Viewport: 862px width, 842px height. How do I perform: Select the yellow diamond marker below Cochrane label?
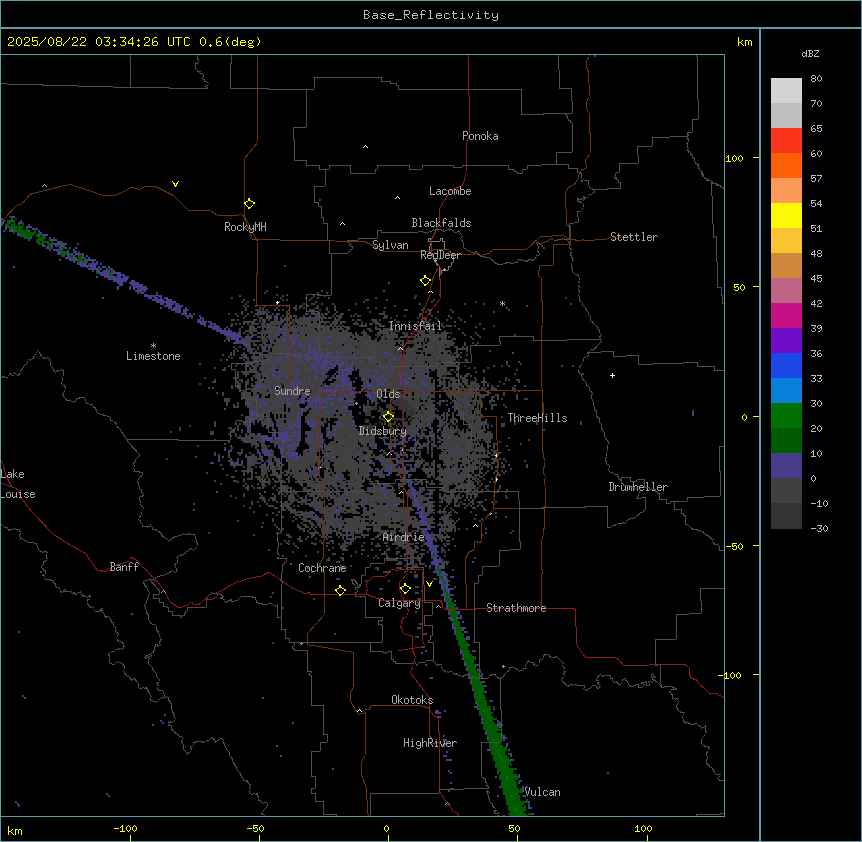click(340, 590)
